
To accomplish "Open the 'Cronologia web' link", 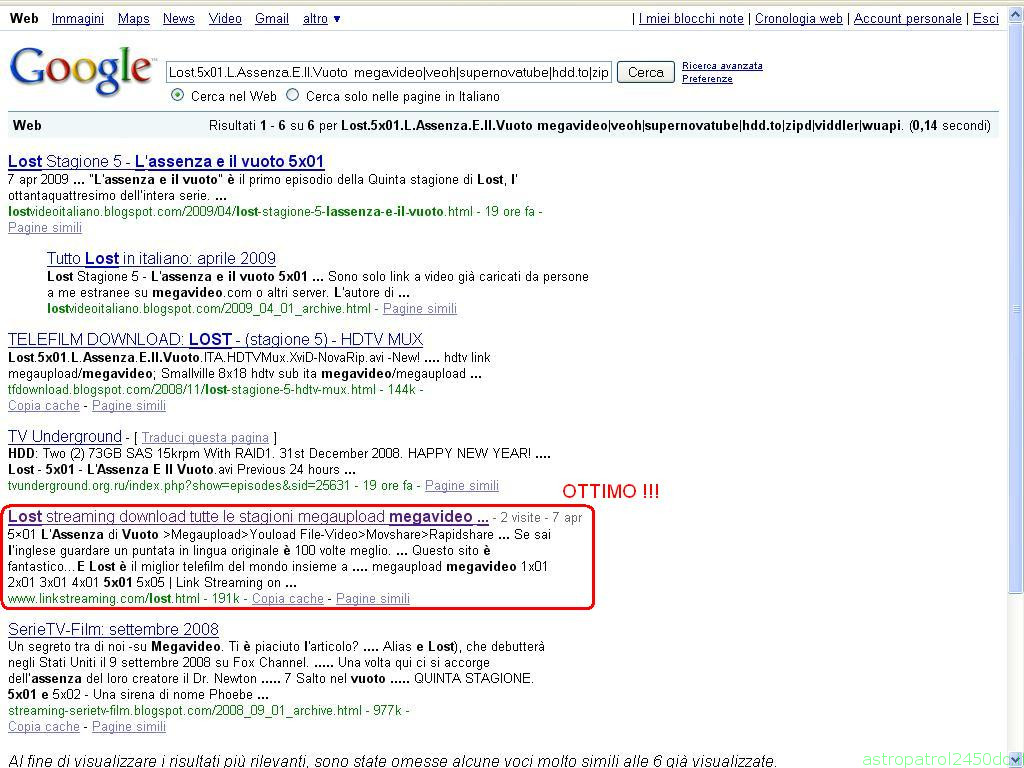I will [799, 19].
